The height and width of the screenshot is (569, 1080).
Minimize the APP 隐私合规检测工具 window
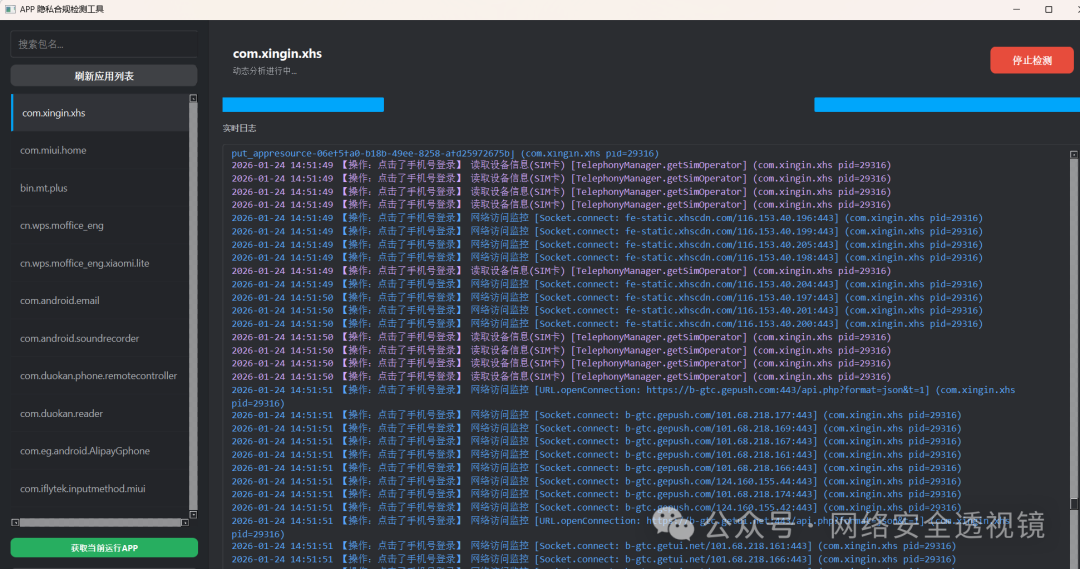1017,9
